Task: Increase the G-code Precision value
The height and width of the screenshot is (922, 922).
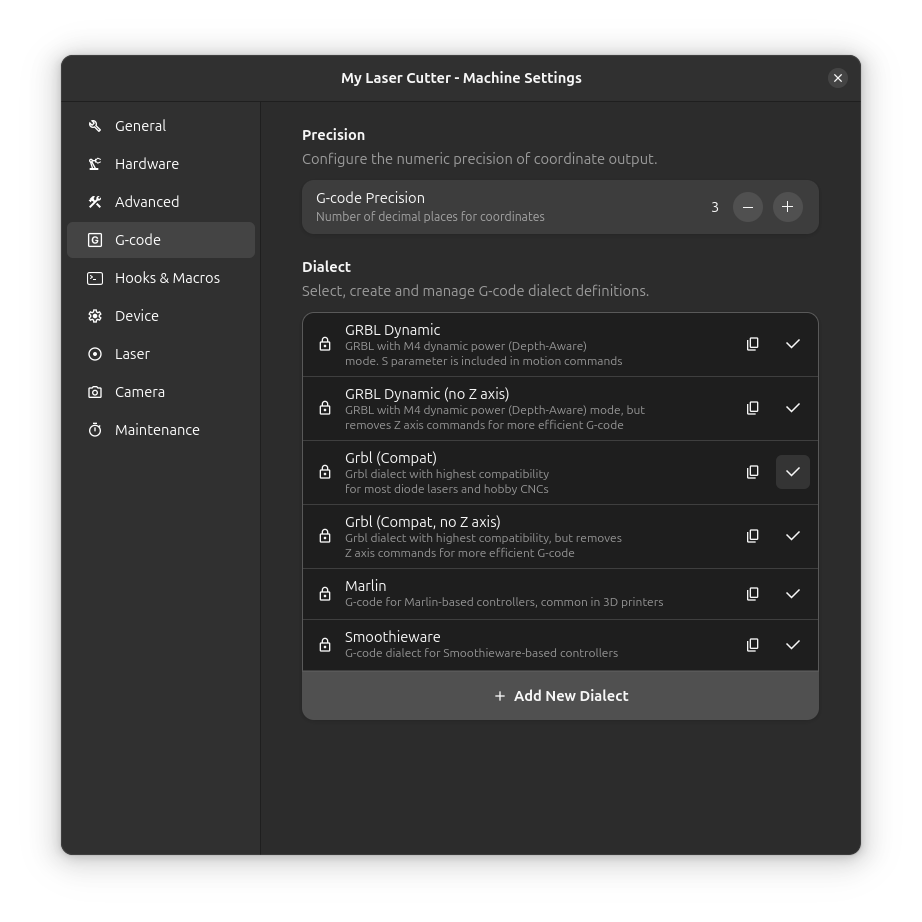Action: (787, 207)
